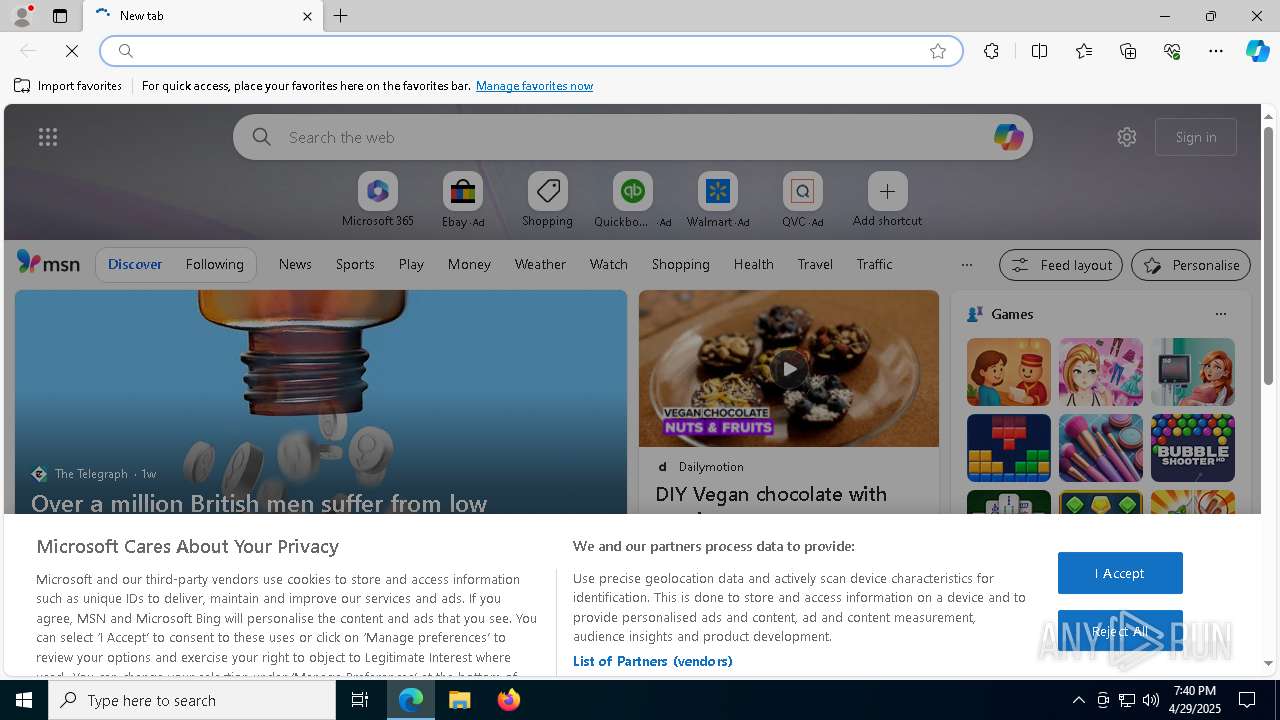Add this page to favorites star
The image size is (1280, 720).
tap(938, 51)
